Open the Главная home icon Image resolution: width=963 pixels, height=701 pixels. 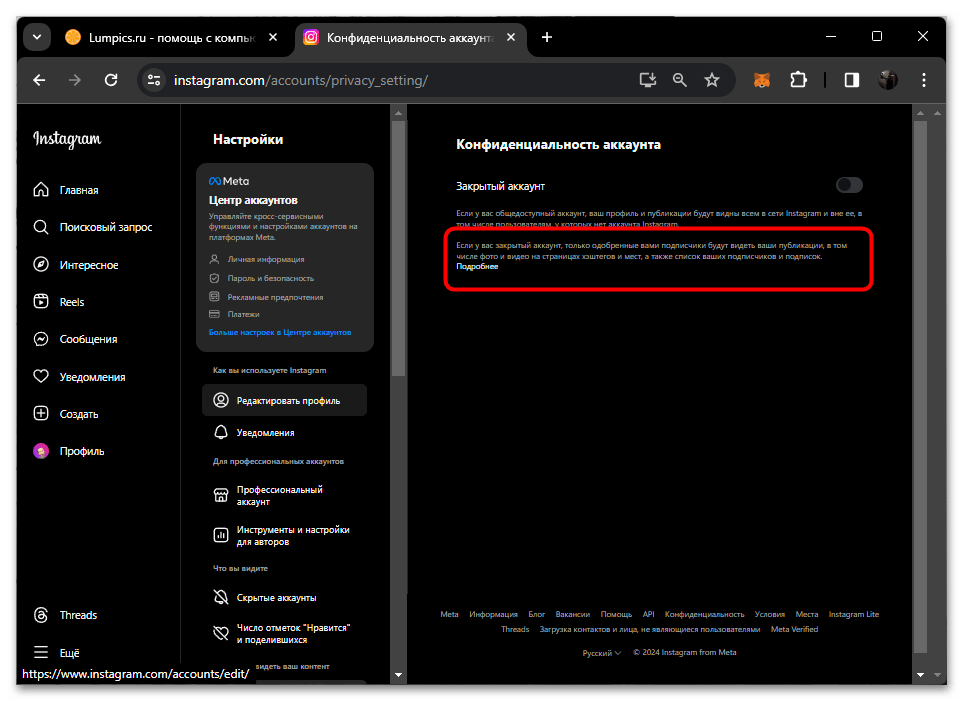[41, 190]
